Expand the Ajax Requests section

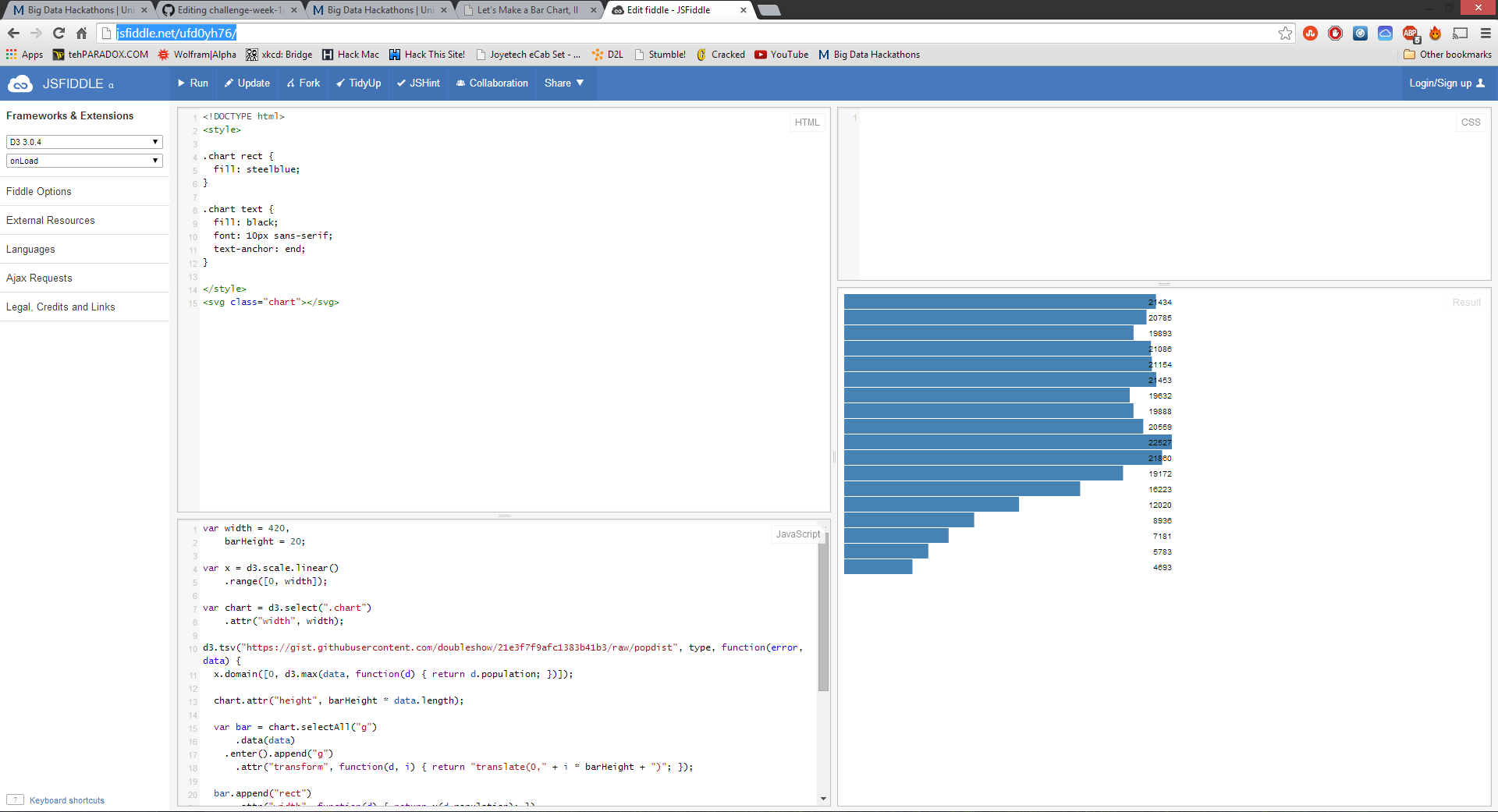[x=84, y=278]
